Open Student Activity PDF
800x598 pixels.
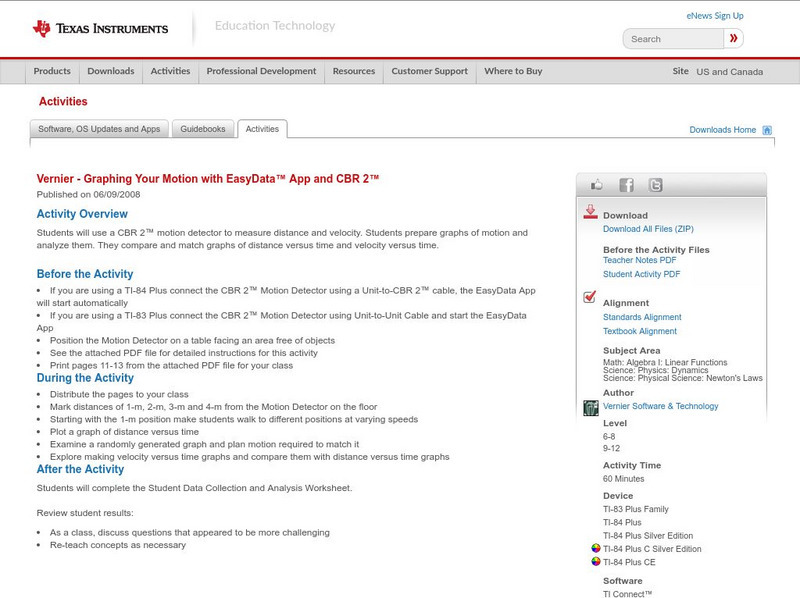(641, 274)
